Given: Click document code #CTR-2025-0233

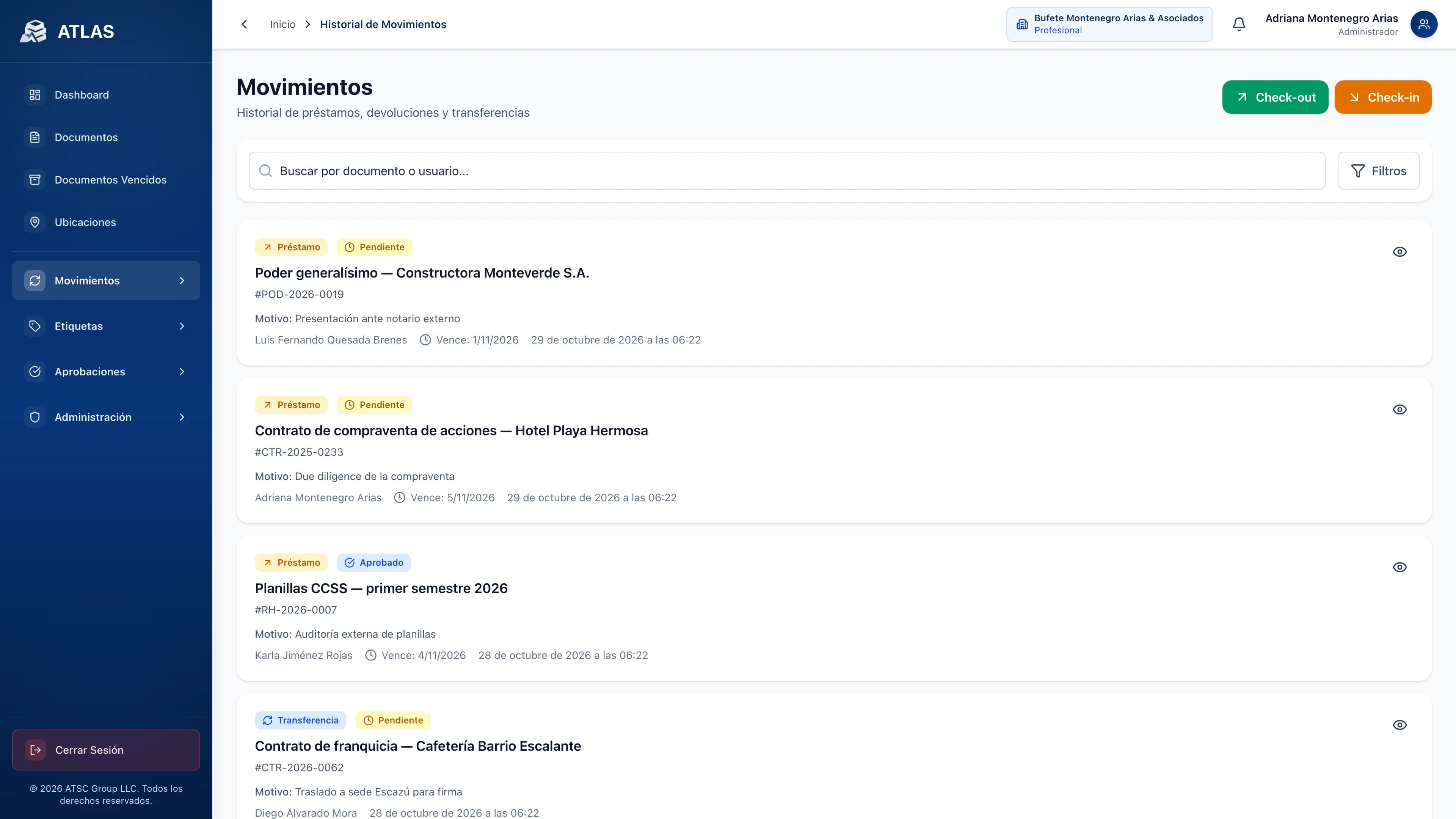Looking at the screenshot, I should (x=299, y=452).
